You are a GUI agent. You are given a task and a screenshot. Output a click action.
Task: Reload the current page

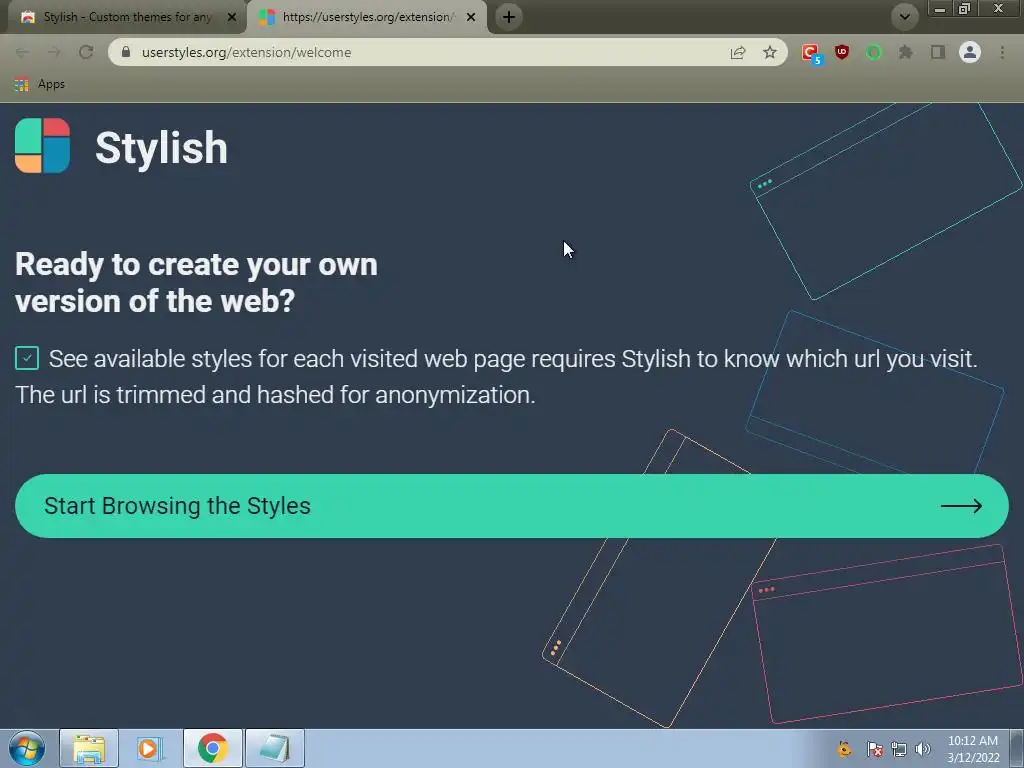click(x=86, y=52)
